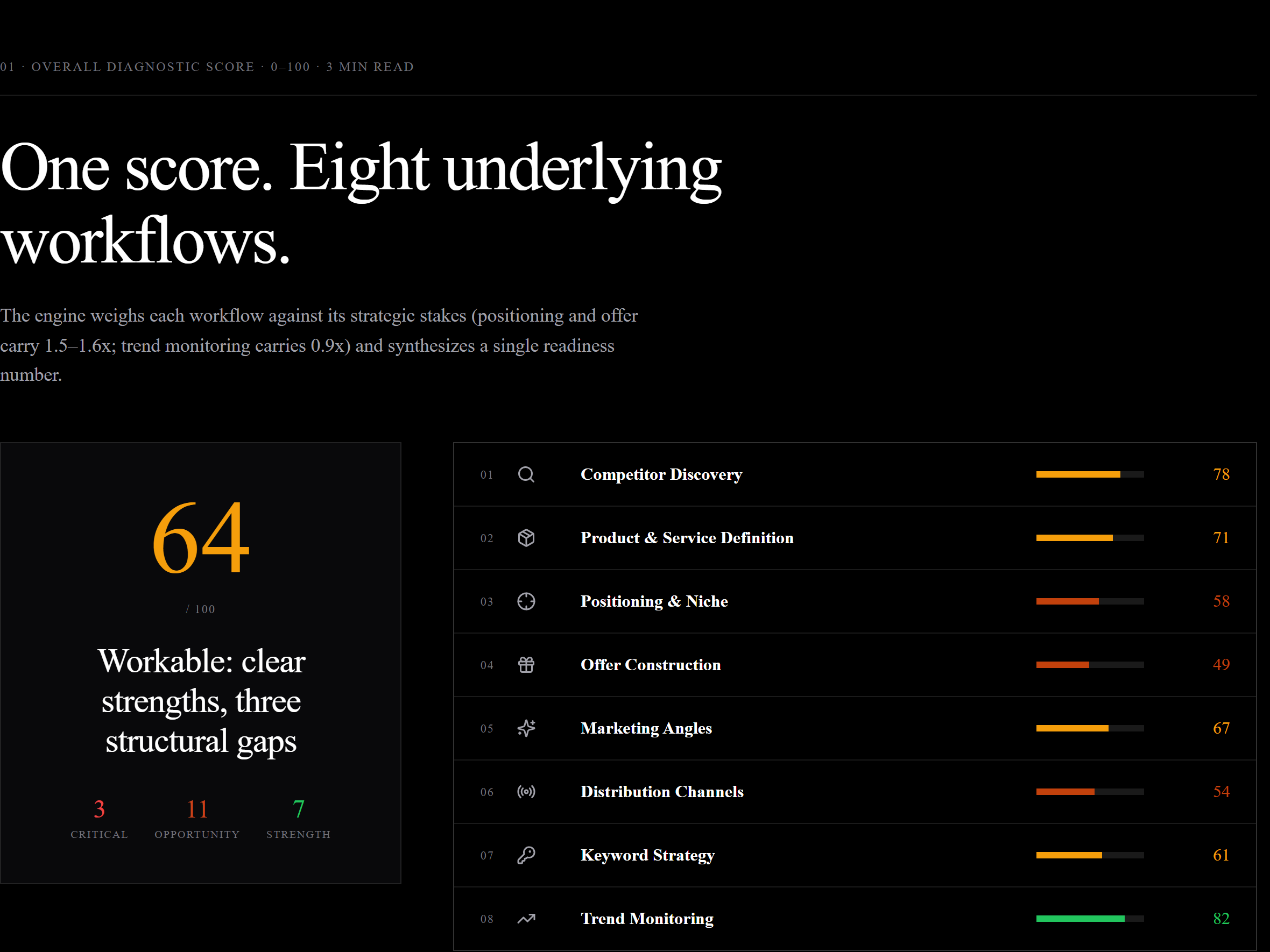Viewport: 1270px width, 952px height.
Task: Click the Trend Monitoring arrow icon
Action: click(x=526, y=919)
